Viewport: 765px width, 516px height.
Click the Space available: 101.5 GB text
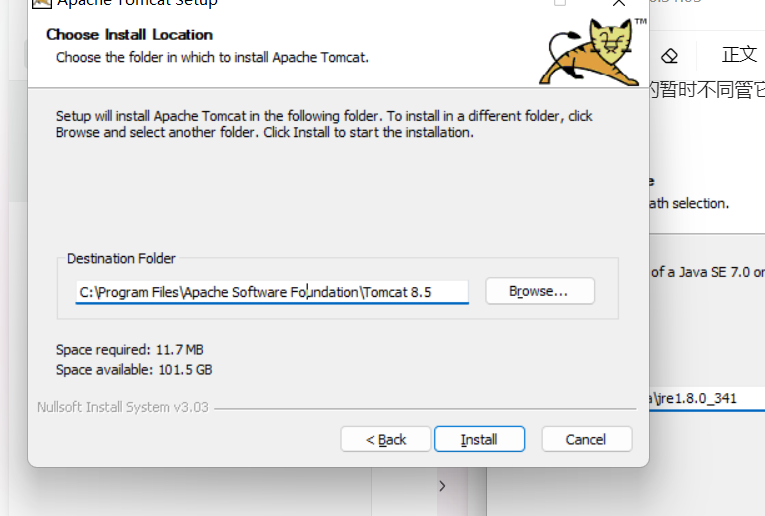click(x=134, y=370)
